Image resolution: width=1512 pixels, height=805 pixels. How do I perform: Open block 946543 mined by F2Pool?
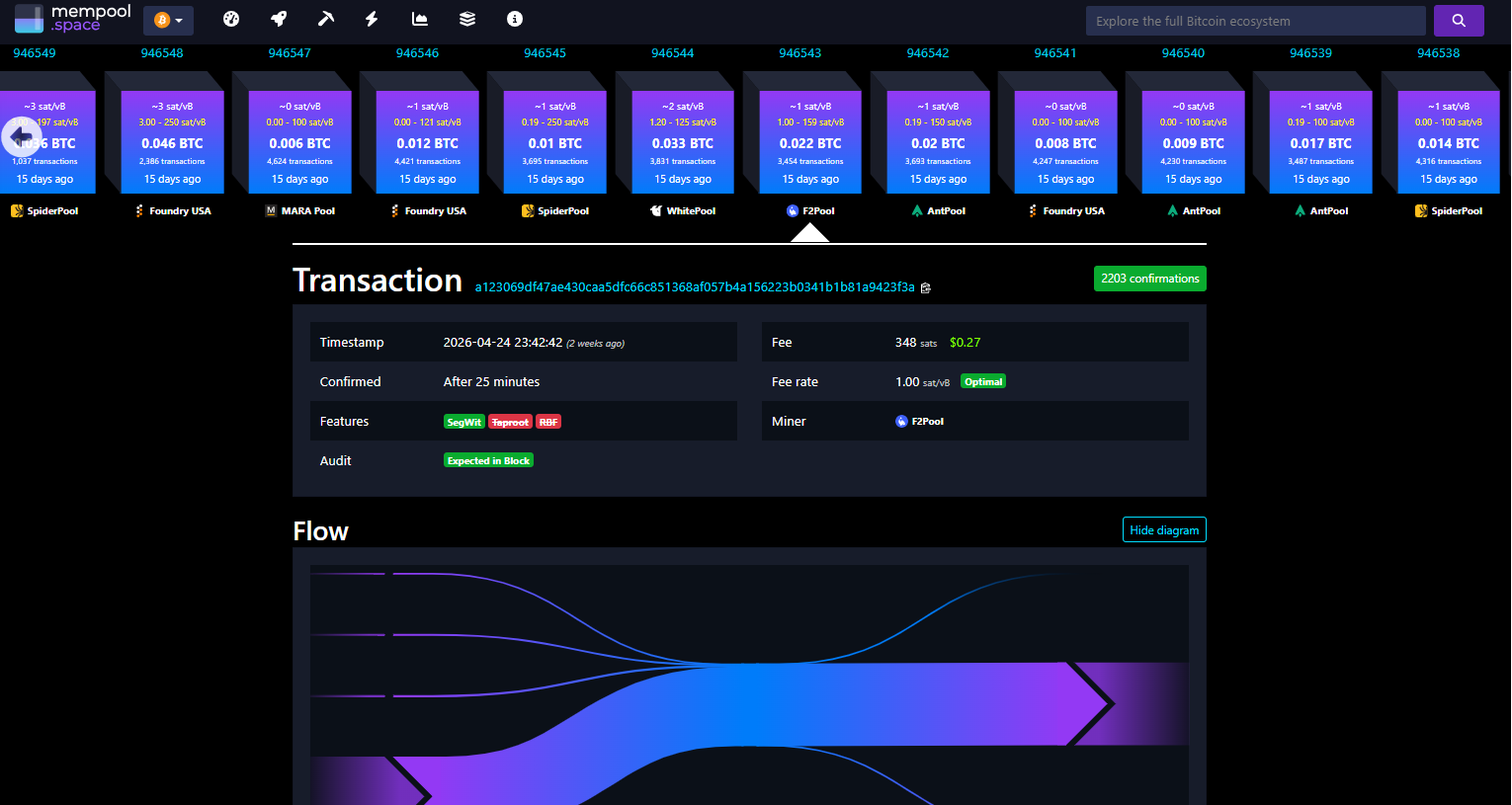[x=810, y=142]
